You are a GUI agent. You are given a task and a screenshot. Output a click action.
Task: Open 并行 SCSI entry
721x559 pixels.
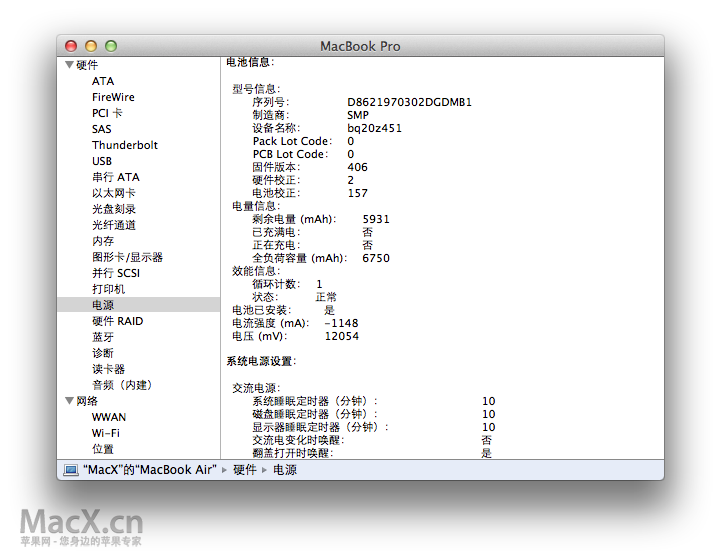(116, 274)
